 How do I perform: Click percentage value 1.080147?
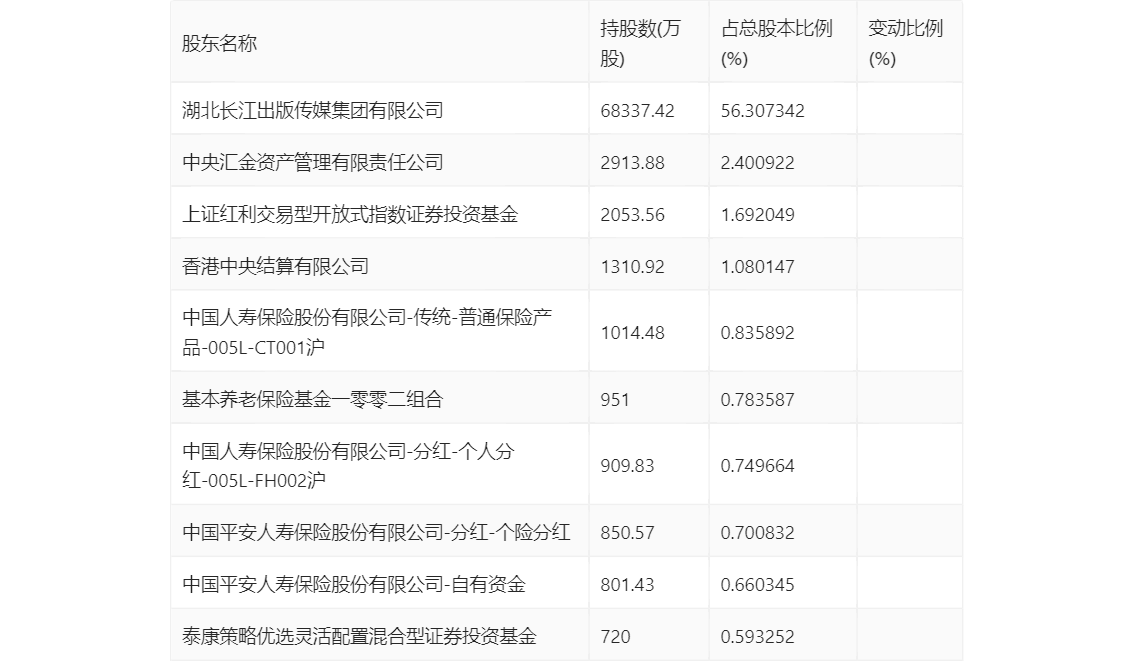point(757,267)
